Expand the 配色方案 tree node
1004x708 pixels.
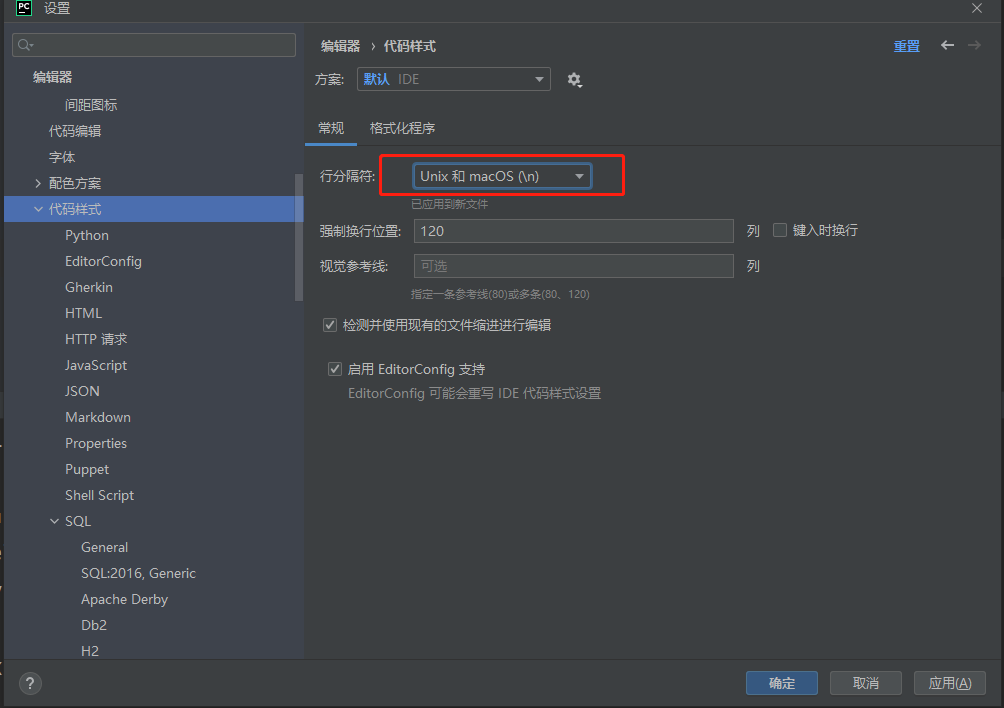[x=36, y=183]
